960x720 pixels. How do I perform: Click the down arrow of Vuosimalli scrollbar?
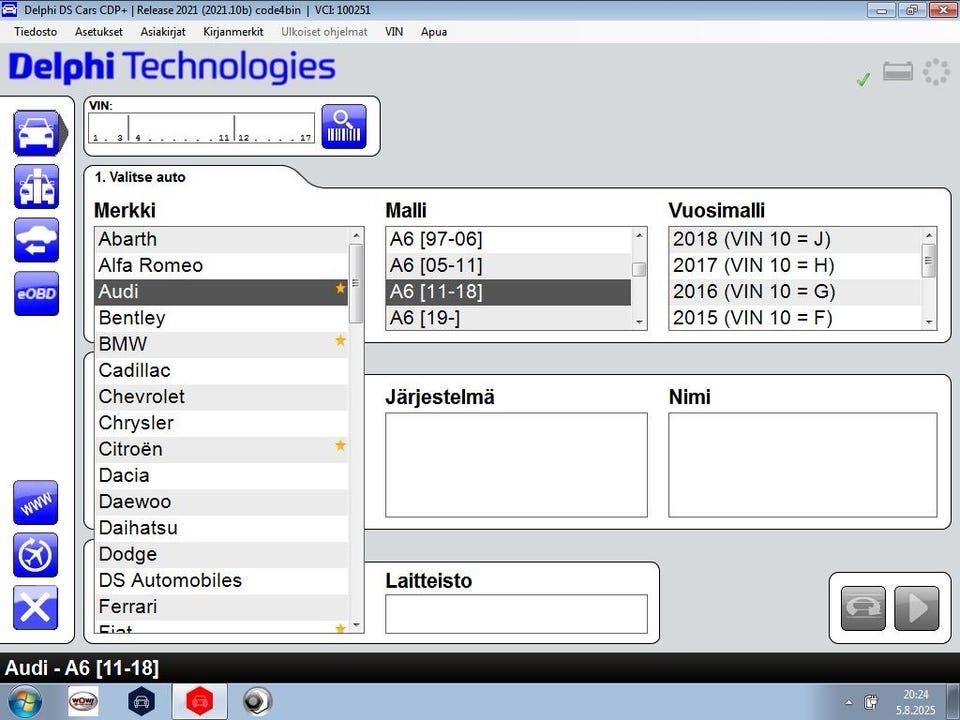pyautogui.click(x=929, y=322)
